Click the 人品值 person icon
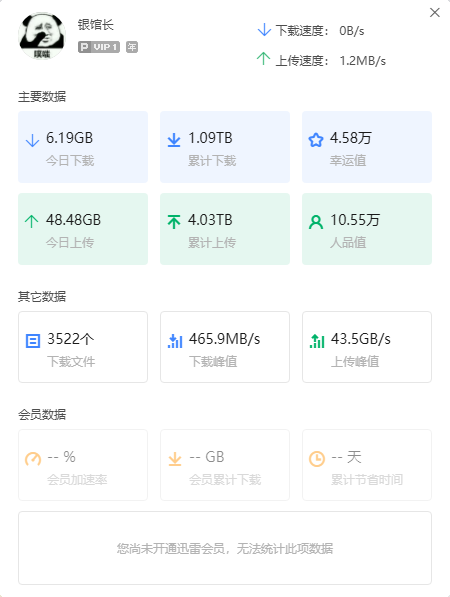The width and height of the screenshot is (450, 597). click(316, 222)
